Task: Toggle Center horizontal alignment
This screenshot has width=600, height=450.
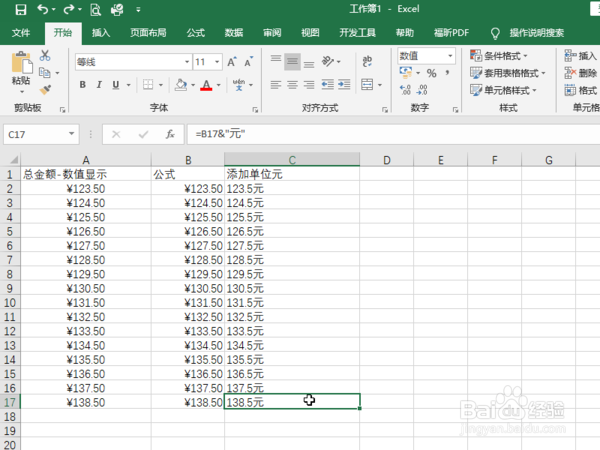Action: pos(292,85)
